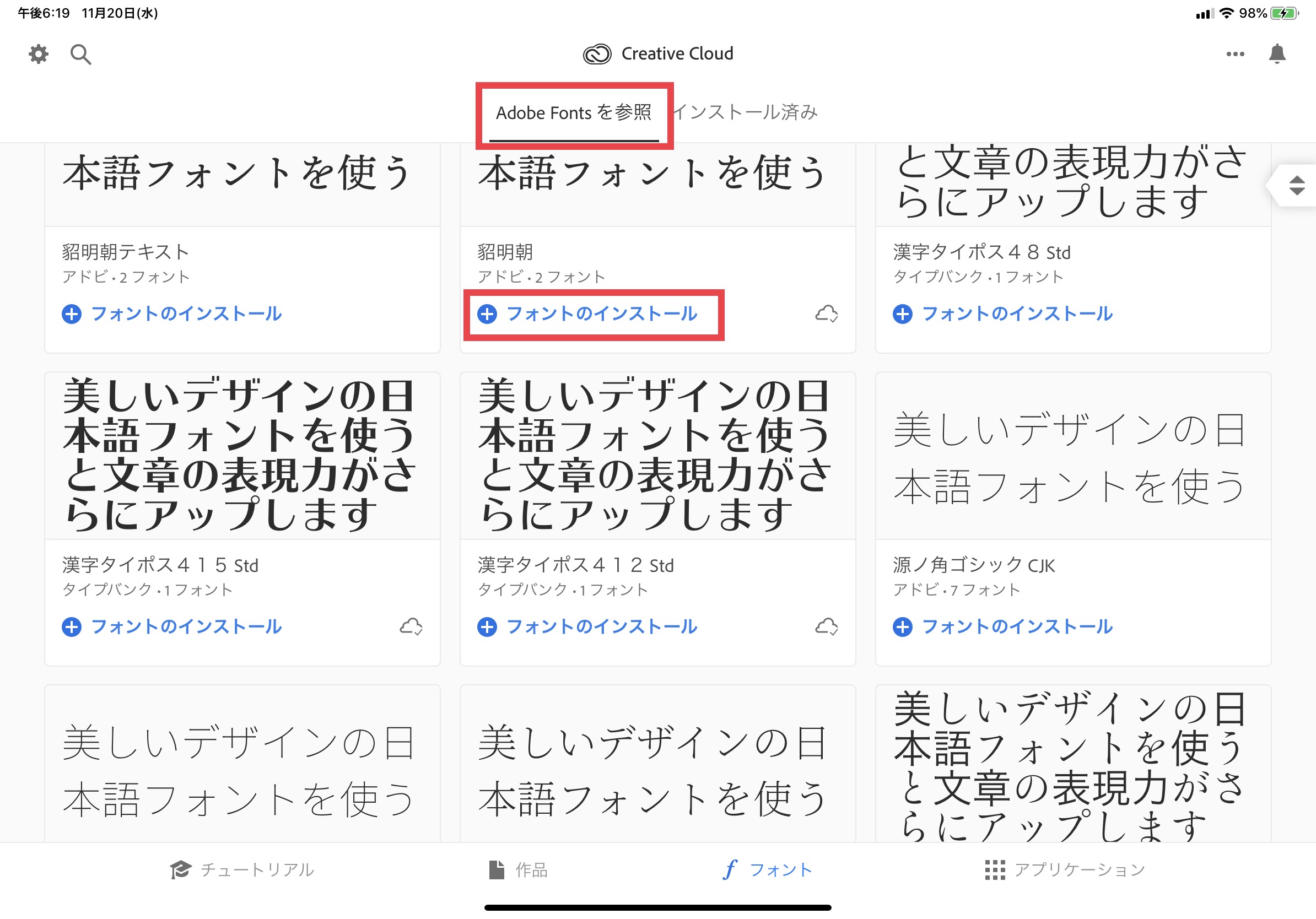The height and width of the screenshot is (919, 1316).
Task: Tap the cloud icon on 貂明朝 card
Action: click(x=827, y=313)
